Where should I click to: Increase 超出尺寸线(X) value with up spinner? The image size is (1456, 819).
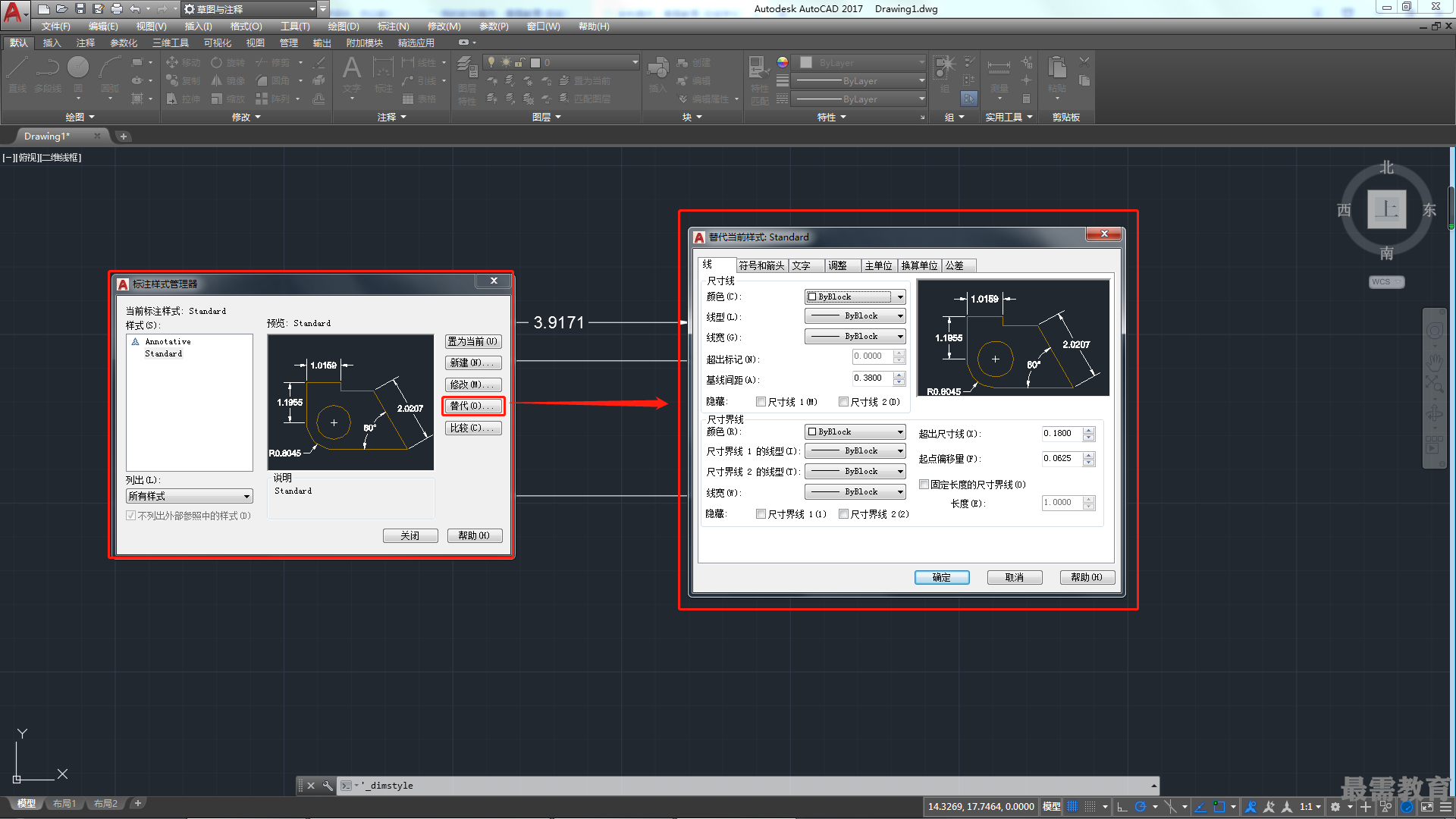(x=1089, y=430)
